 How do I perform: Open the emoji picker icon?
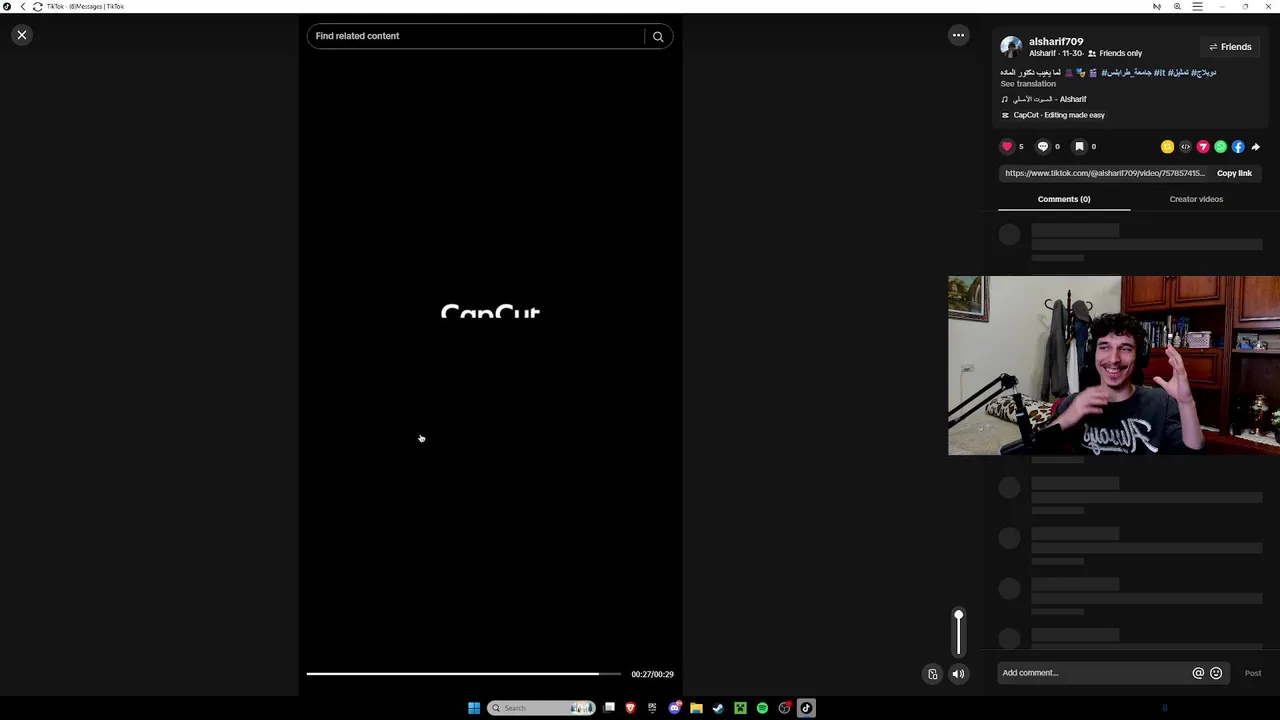[x=1216, y=673]
